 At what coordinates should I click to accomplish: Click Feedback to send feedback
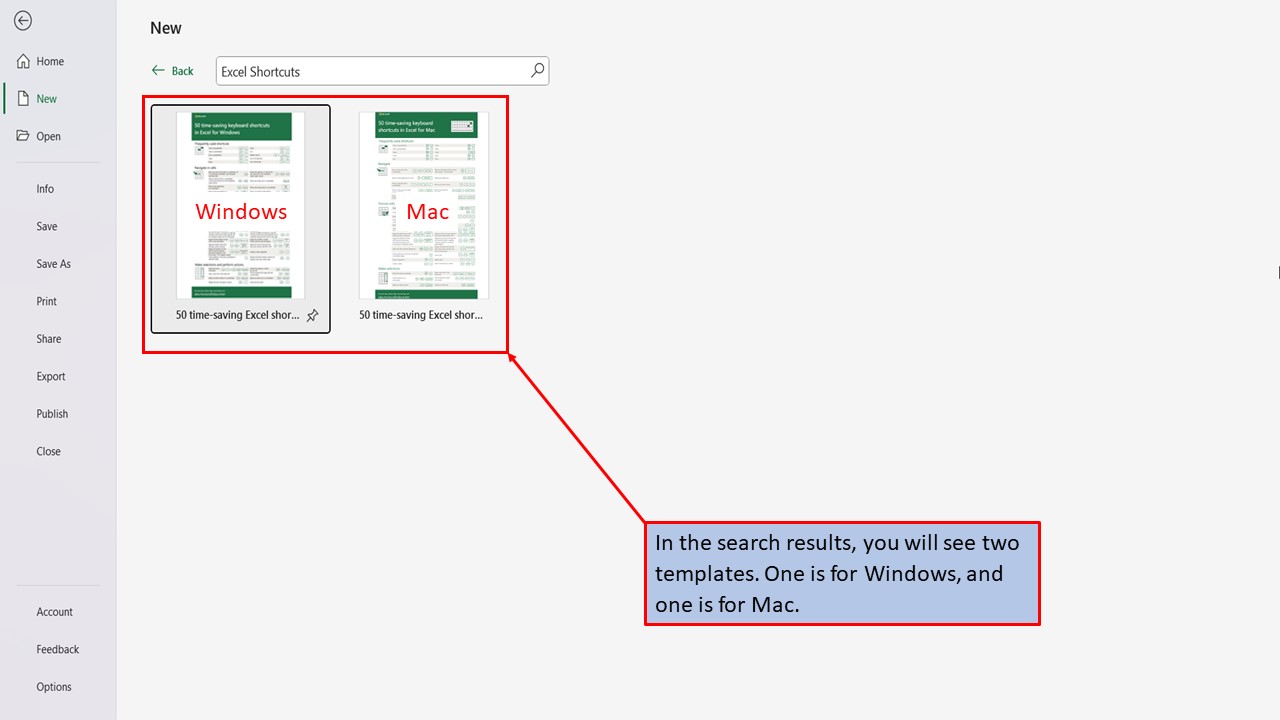click(57, 649)
